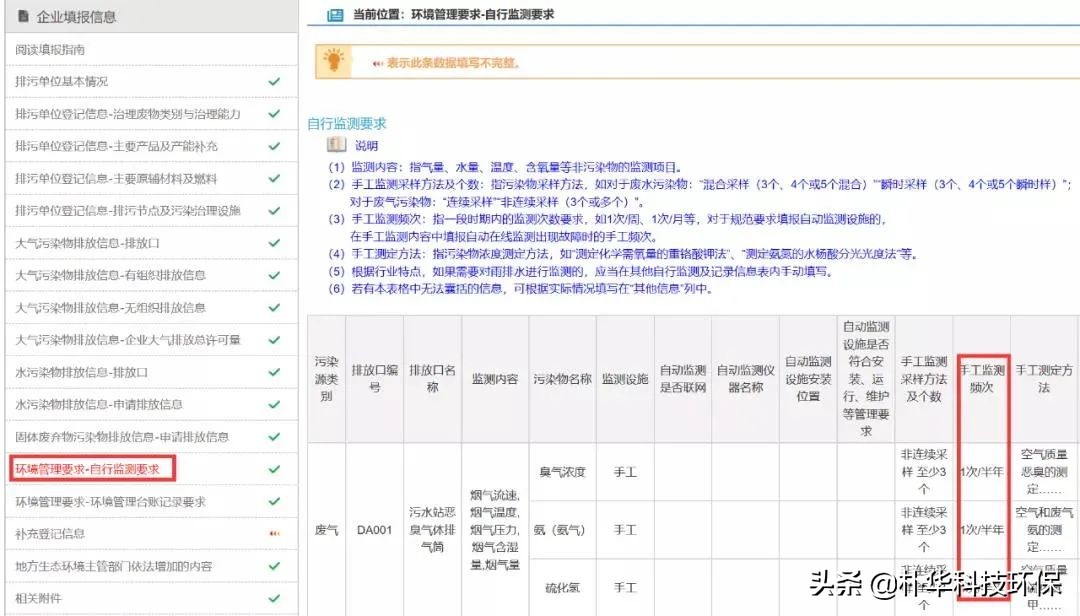Click the 说明 book icon
The width and height of the screenshot is (1080, 616).
pyautogui.click(x=336, y=145)
